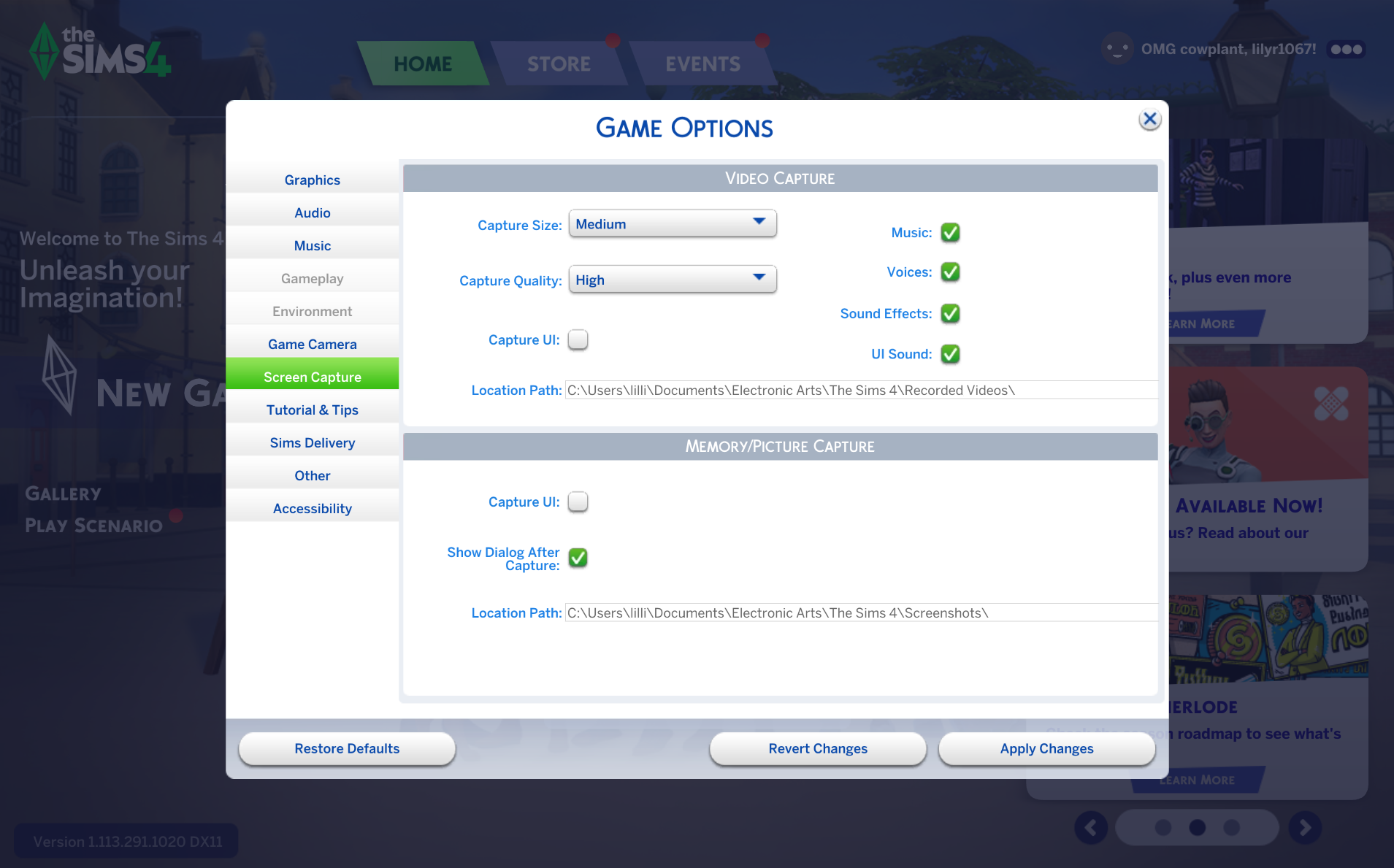Click the burglar promo image
The height and width of the screenshot is (868, 1394).
(x=1268, y=183)
